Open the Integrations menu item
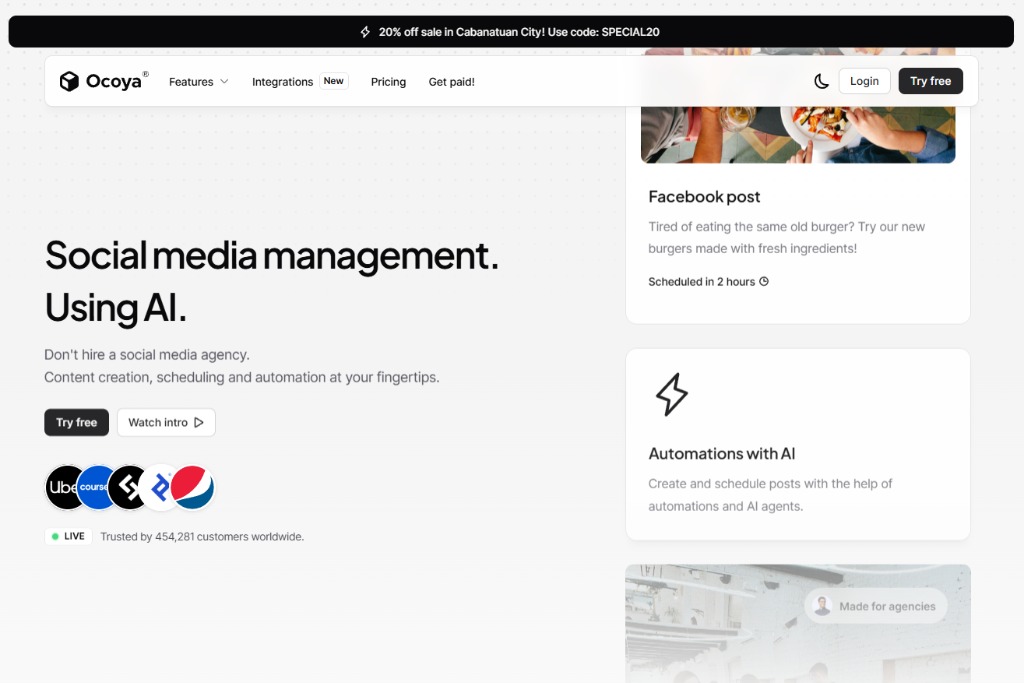This screenshot has width=1024, height=683. tap(282, 82)
